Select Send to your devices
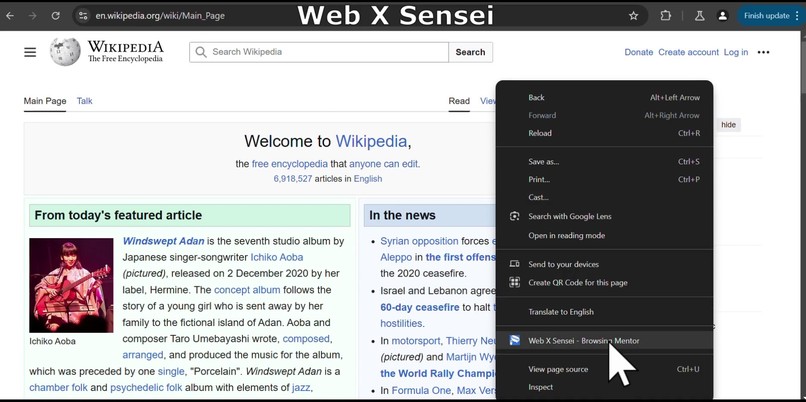 click(x=604, y=264)
